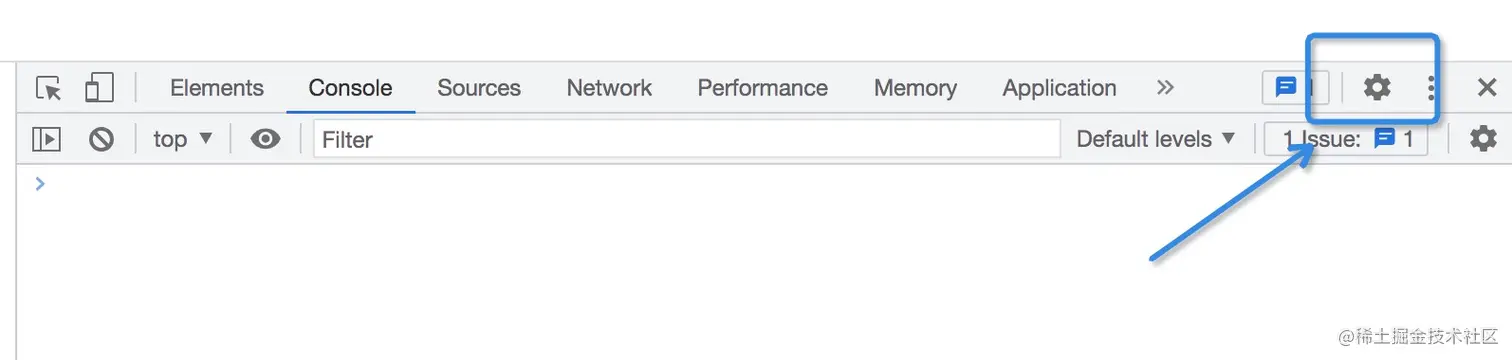
Task: Click the 1 Issue button
Action: tap(1346, 139)
